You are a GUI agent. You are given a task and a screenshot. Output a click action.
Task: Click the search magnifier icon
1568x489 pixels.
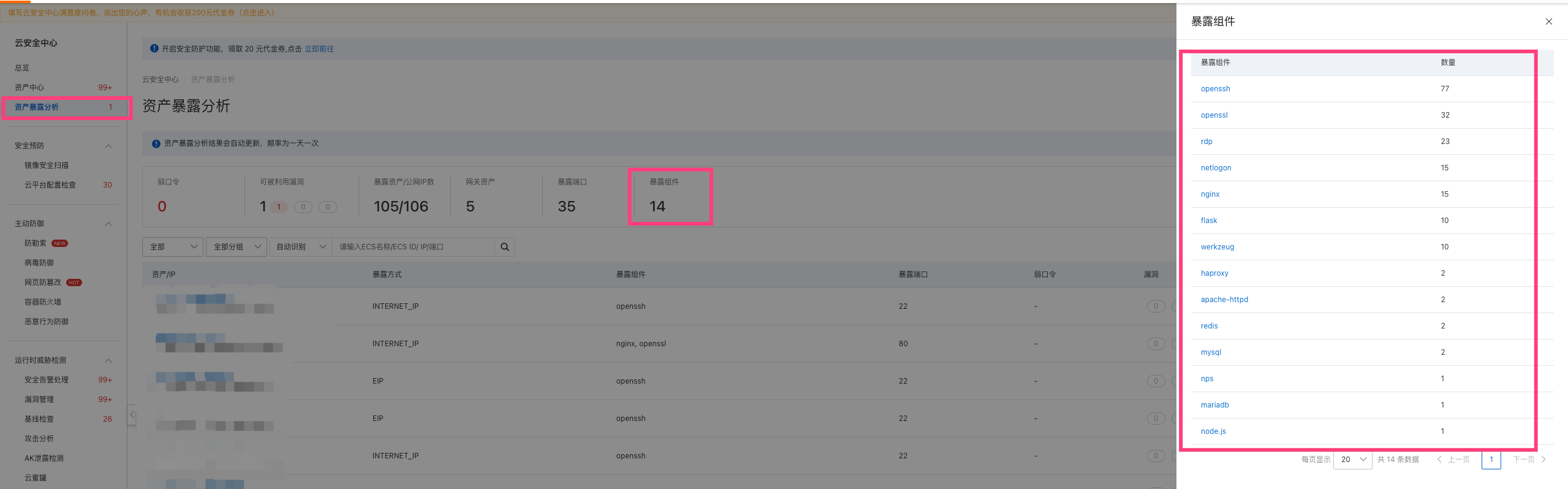click(x=505, y=247)
